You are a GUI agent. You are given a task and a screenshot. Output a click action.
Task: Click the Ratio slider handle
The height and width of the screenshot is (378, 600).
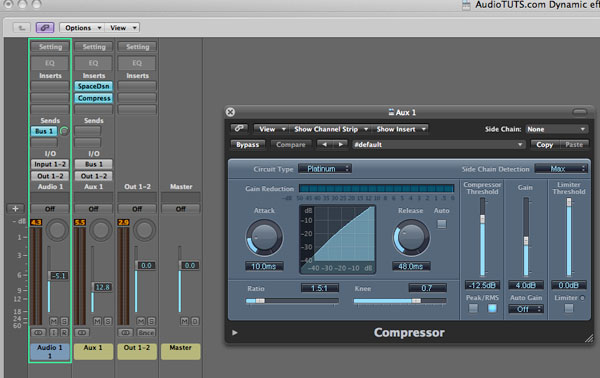(260, 301)
